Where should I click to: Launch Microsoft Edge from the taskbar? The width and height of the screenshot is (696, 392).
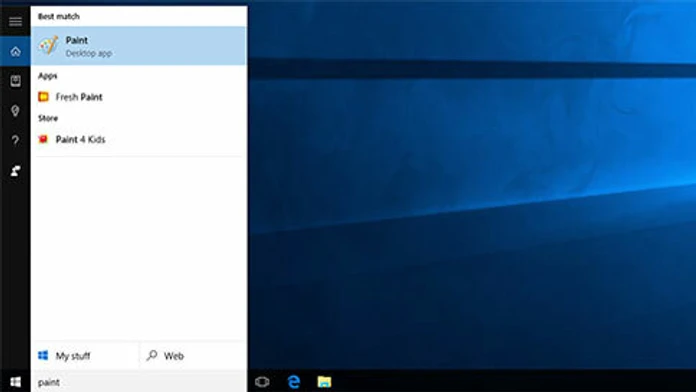pyautogui.click(x=293, y=382)
